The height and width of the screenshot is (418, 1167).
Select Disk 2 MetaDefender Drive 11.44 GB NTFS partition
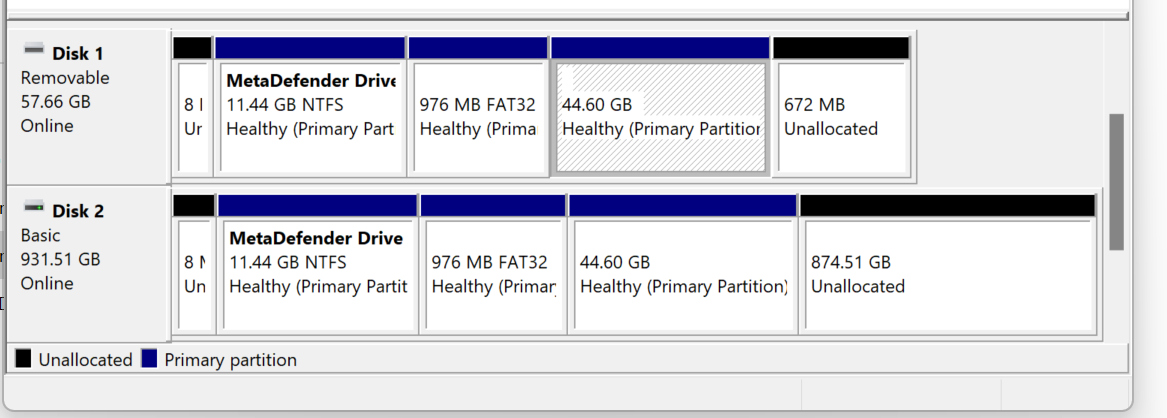pyautogui.click(x=318, y=264)
